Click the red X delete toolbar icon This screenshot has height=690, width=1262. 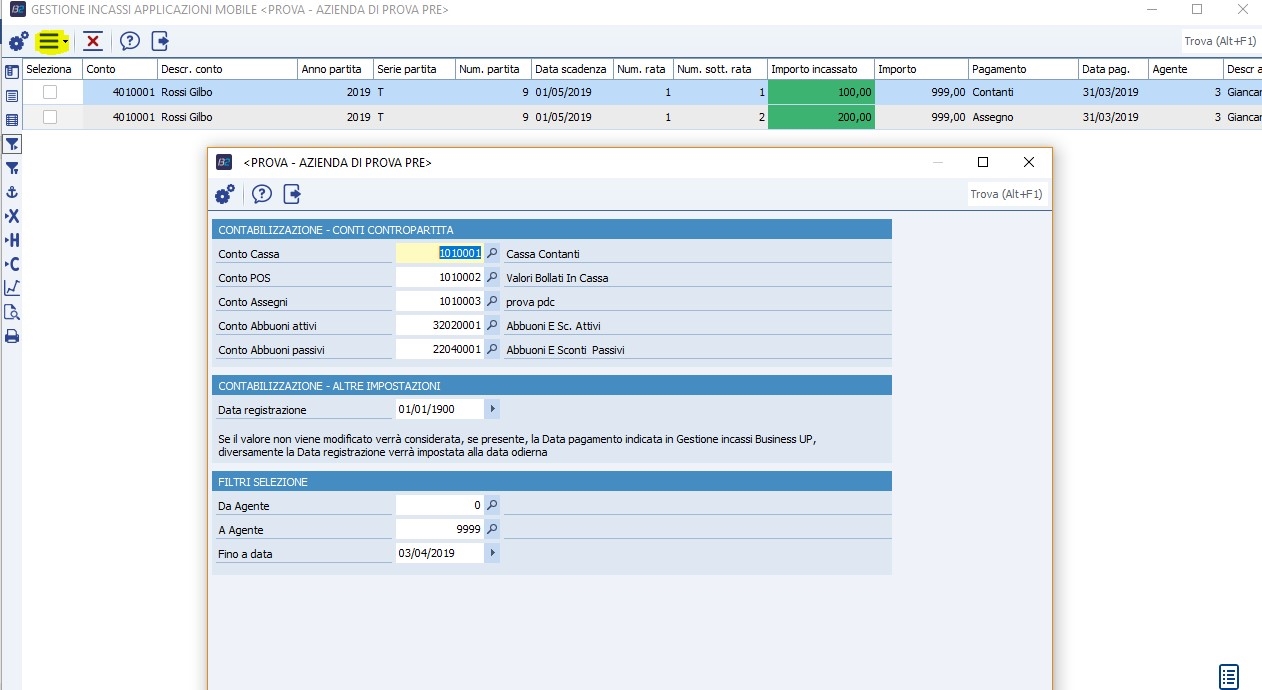[x=93, y=41]
